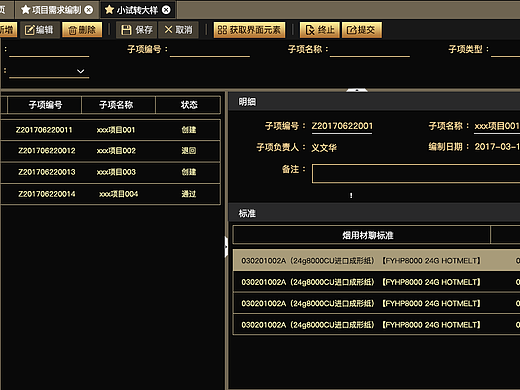520x390 pixels.
Task: Select row Z201706220012
Action: 110,151
